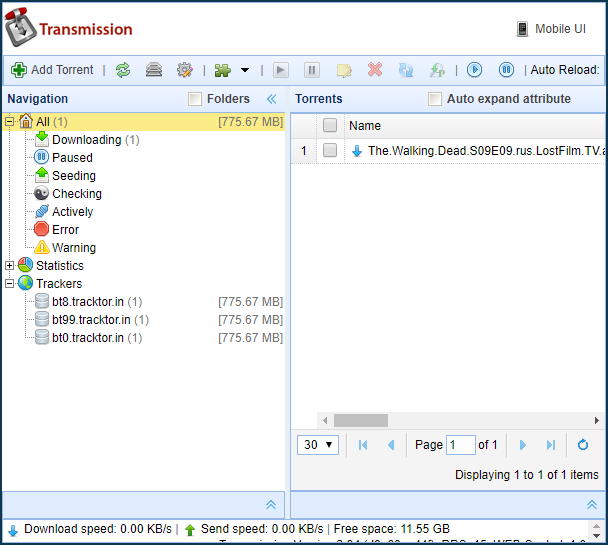This screenshot has height=545, width=608.
Task: Click the page number input field
Action: point(461,445)
